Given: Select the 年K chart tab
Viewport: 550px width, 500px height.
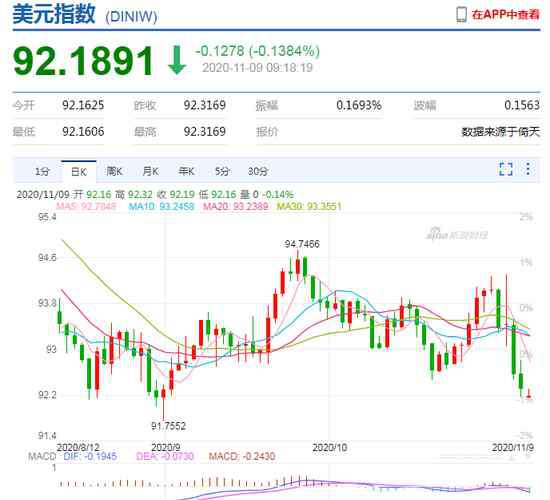Looking at the screenshot, I should pos(186,171).
